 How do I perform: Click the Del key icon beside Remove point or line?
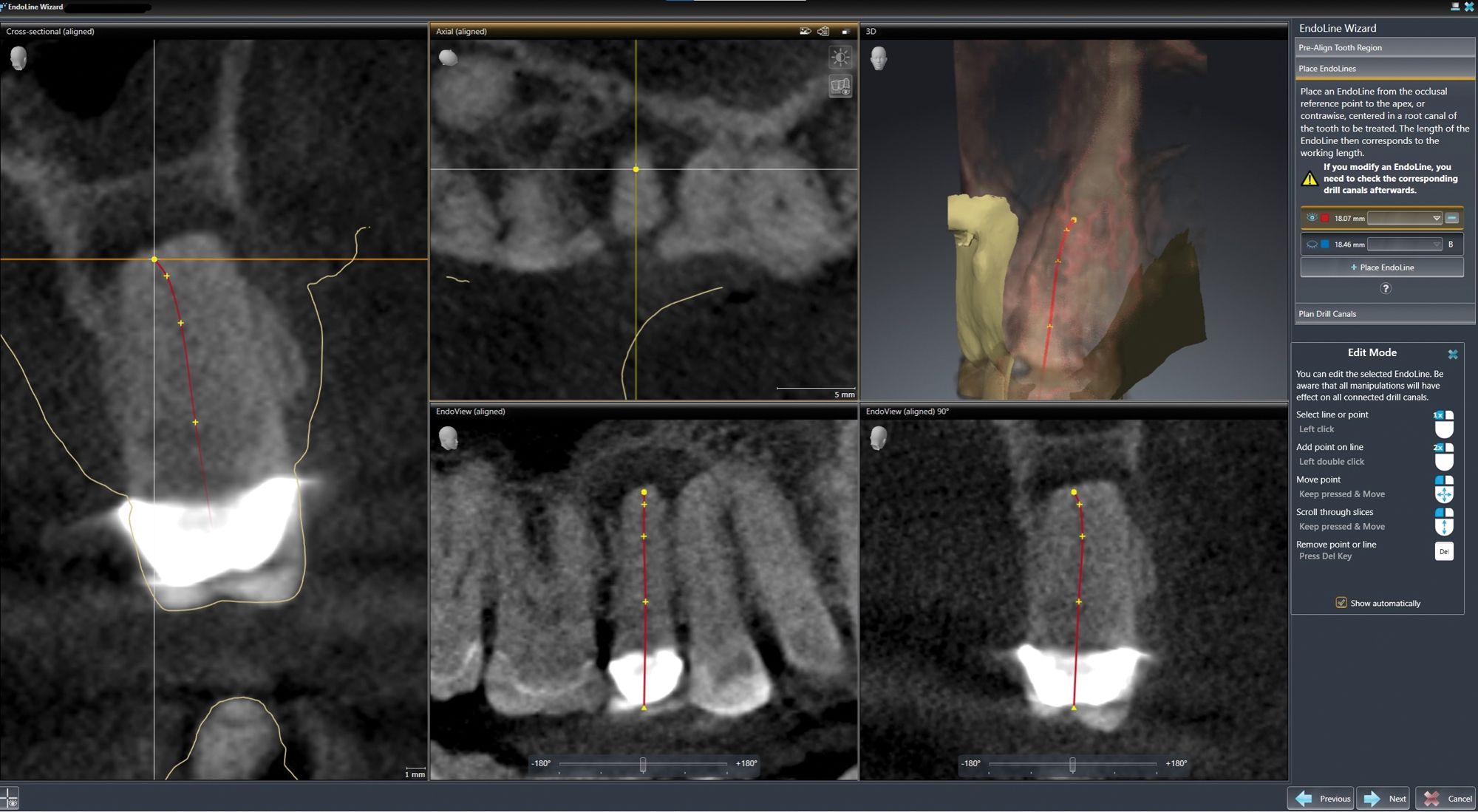(x=1443, y=551)
